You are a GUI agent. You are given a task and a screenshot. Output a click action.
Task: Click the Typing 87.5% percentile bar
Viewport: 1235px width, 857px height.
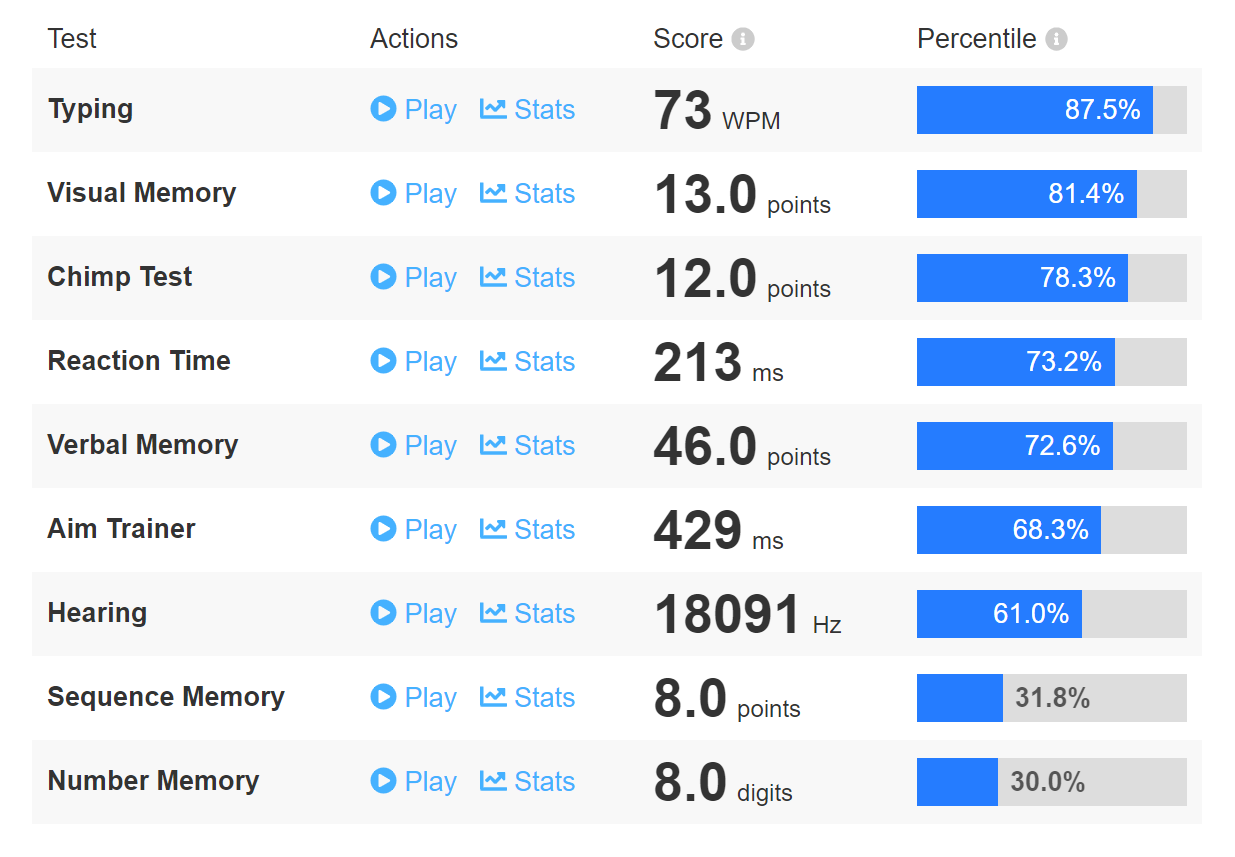pos(1051,110)
